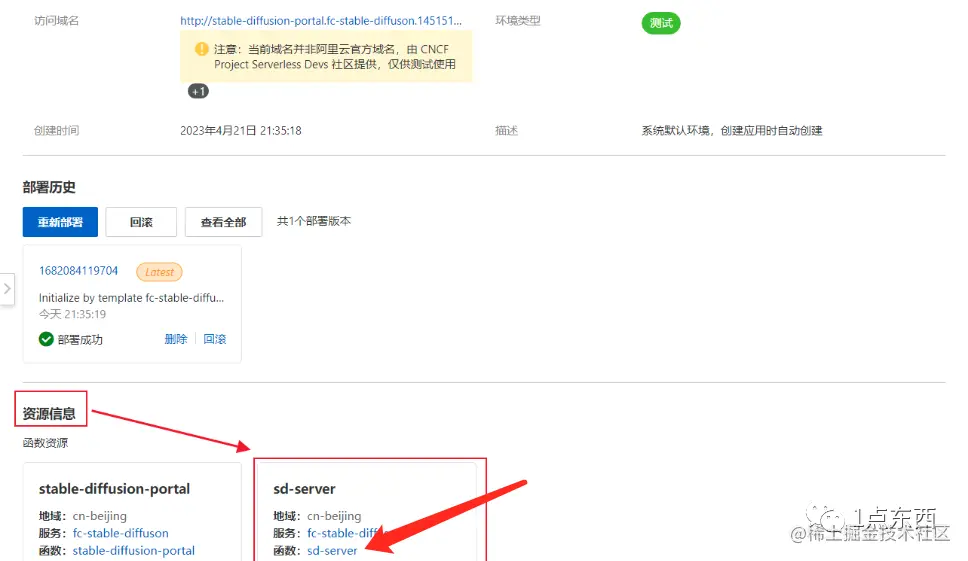
Task: Click the Latest tag on the deployment card
Action: [159, 272]
